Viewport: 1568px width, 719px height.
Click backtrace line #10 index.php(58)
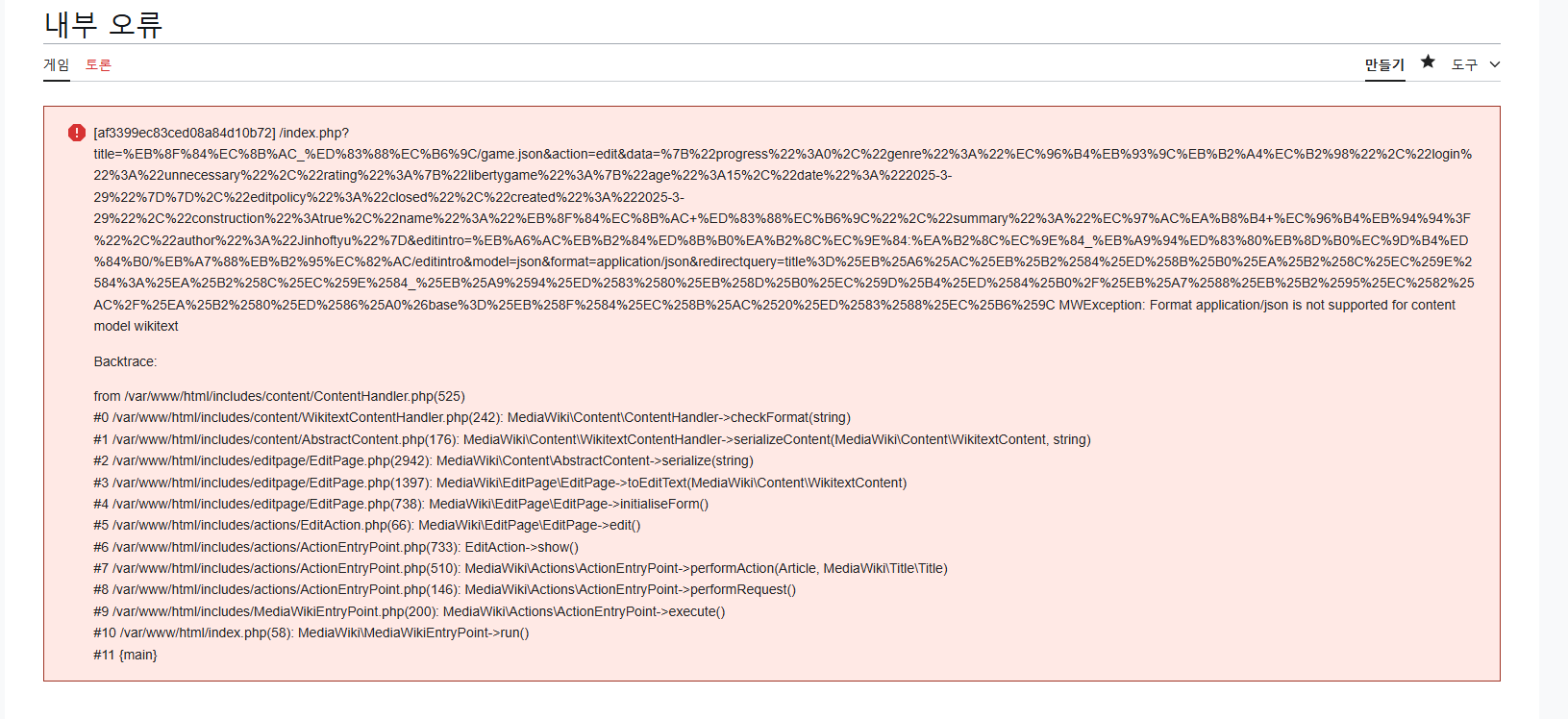[311, 632]
